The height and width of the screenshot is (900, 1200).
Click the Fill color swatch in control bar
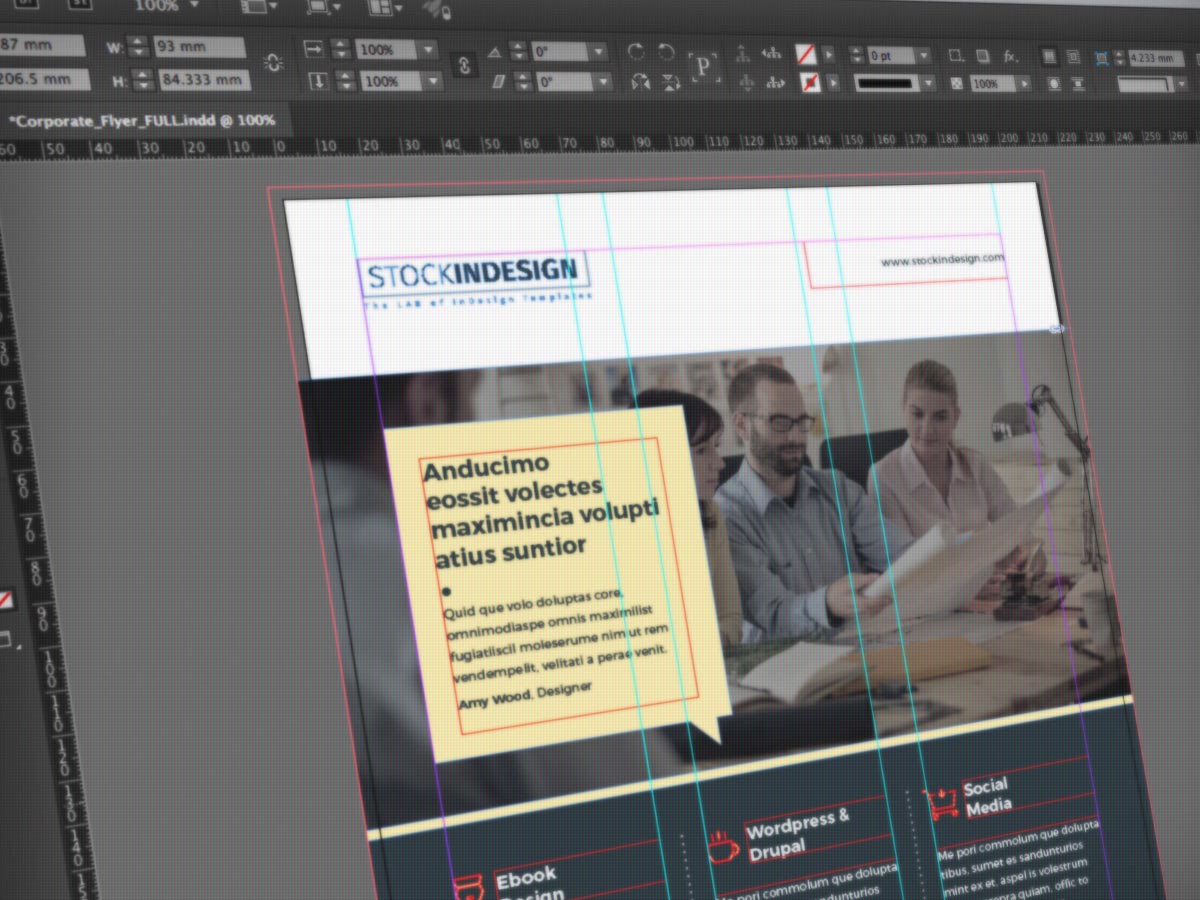806,53
